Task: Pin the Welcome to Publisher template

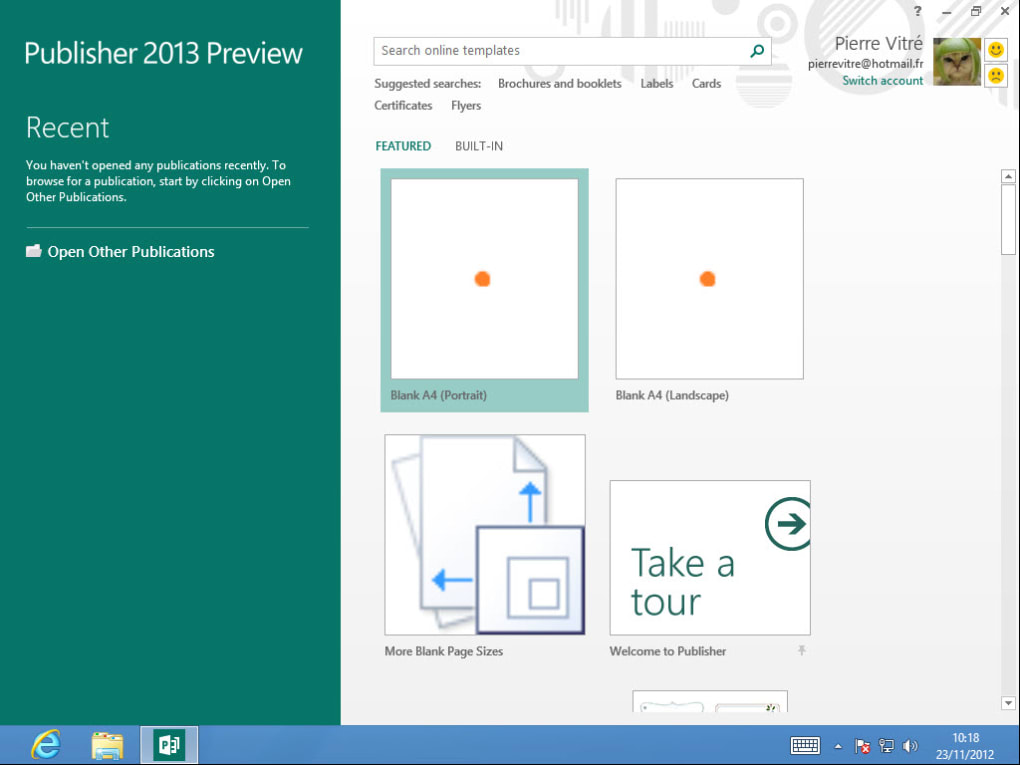Action: pos(801,651)
